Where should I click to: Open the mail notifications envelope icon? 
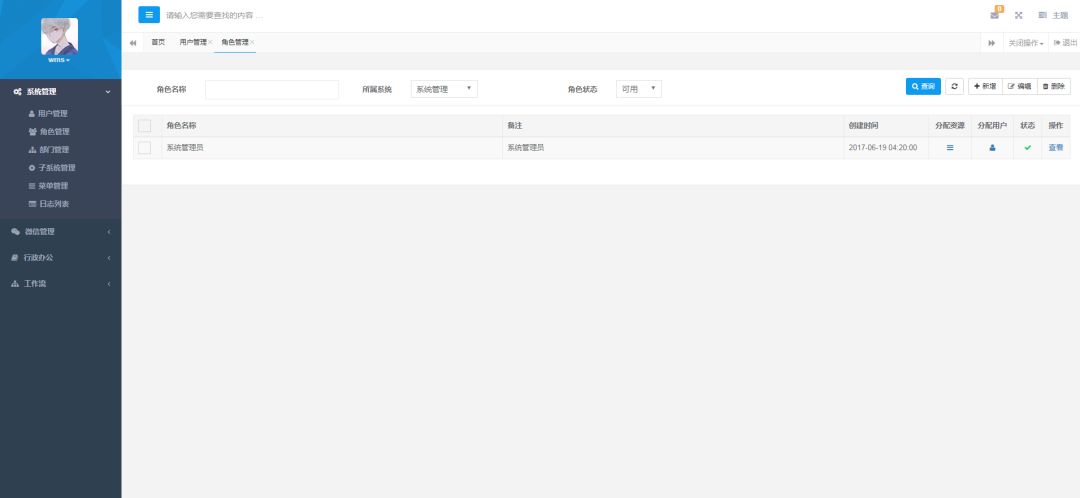pos(995,15)
